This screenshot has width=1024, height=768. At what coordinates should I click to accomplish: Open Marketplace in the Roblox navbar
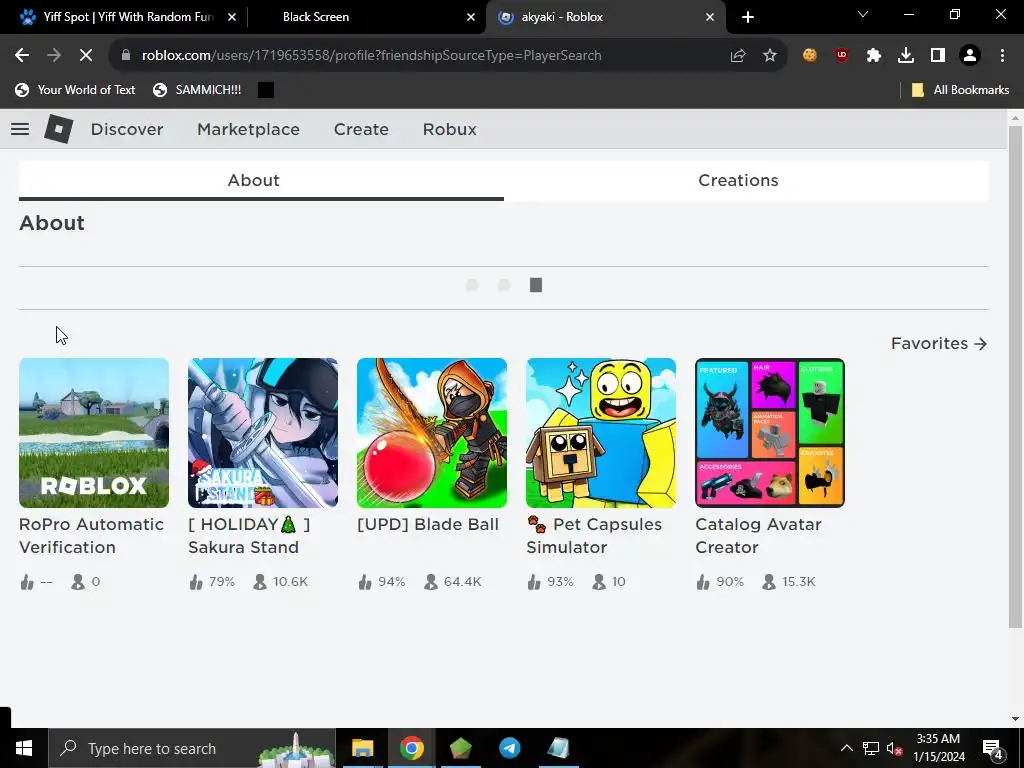(248, 129)
